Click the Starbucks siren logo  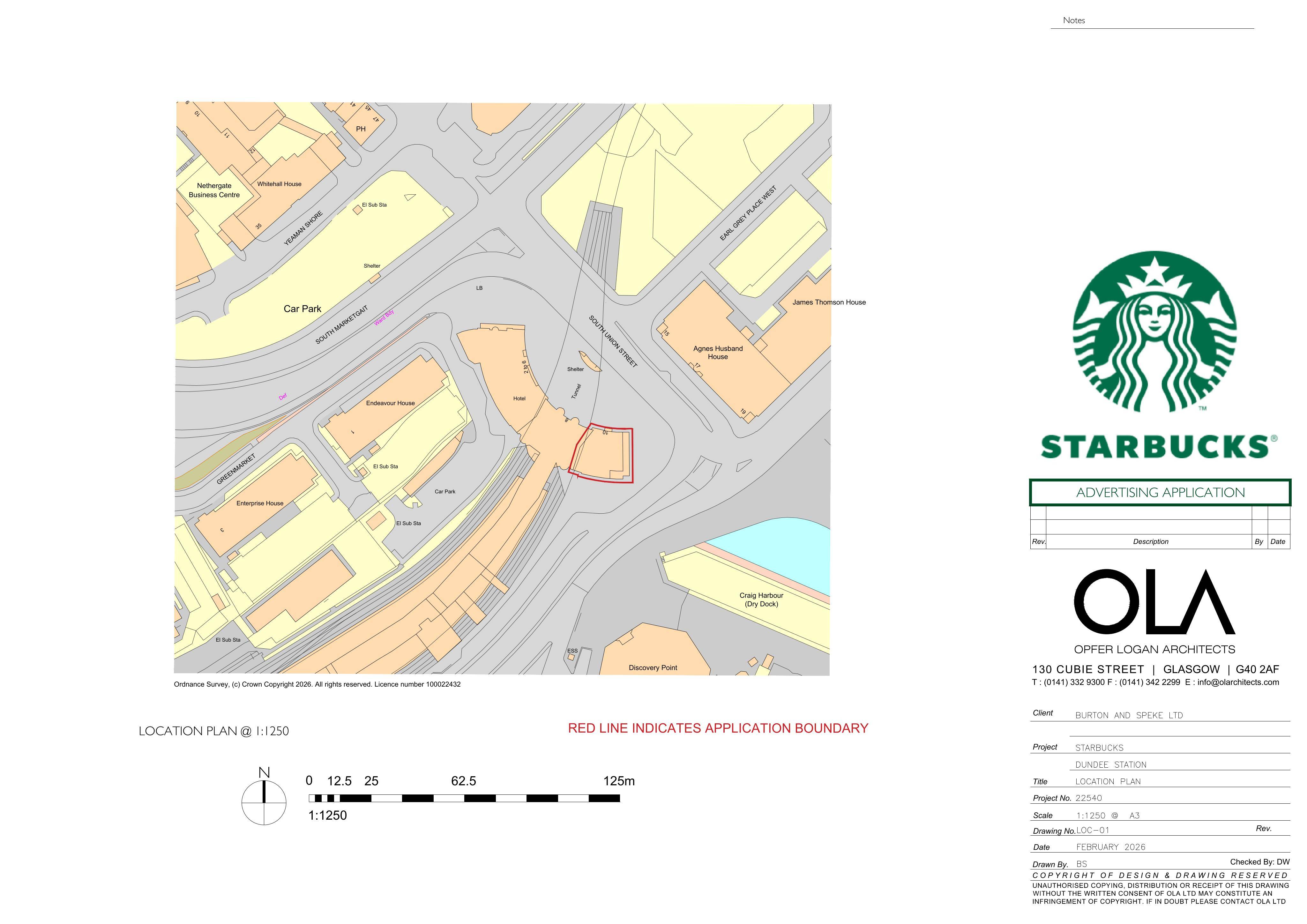click(1154, 332)
